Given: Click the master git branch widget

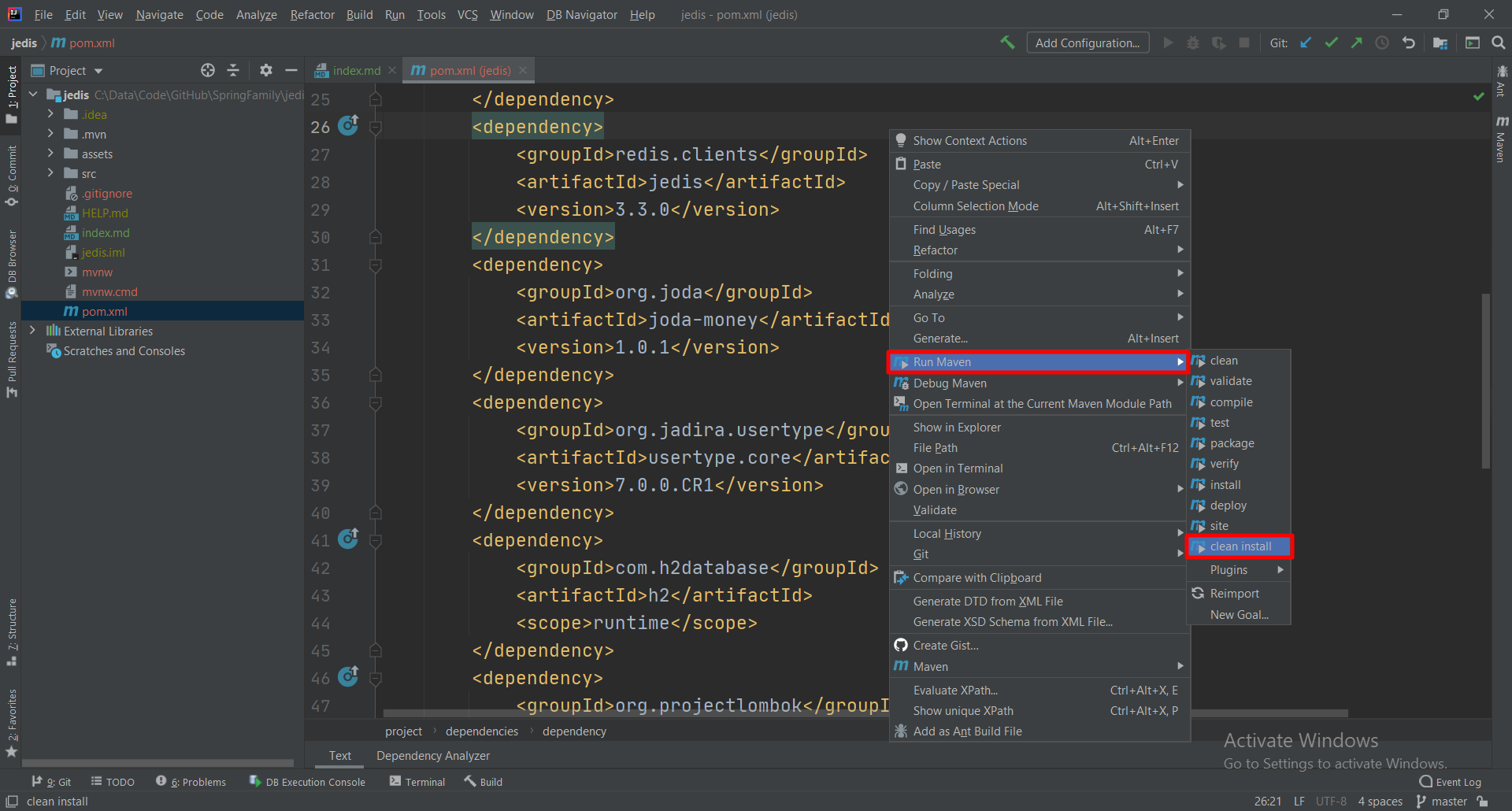Looking at the screenshot, I should point(1442,802).
